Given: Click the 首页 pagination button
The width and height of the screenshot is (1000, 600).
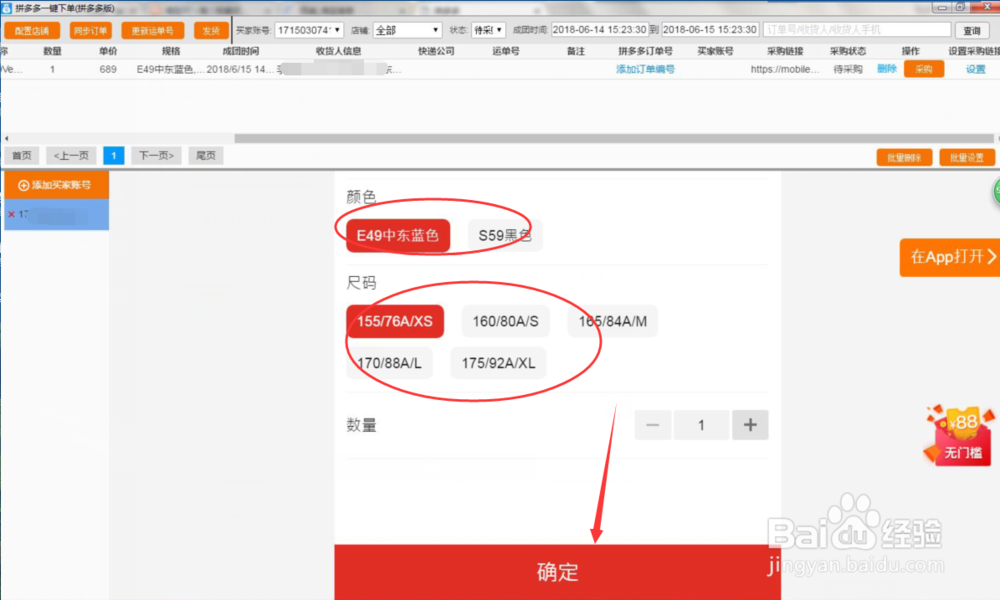Looking at the screenshot, I should pos(22,156).
